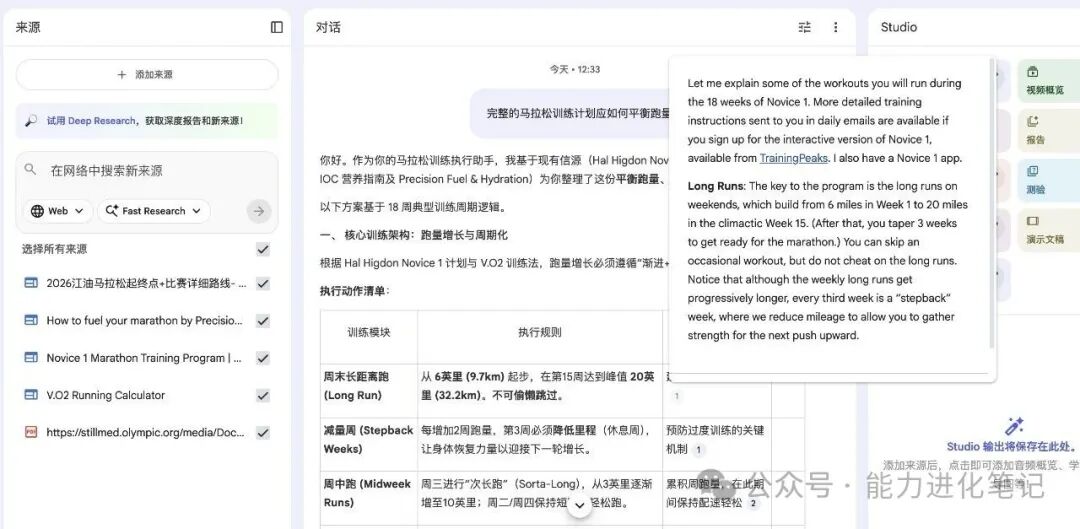Click the PDF icon of olympic.org source
The image size is (1080, 529).
[31, 433]
